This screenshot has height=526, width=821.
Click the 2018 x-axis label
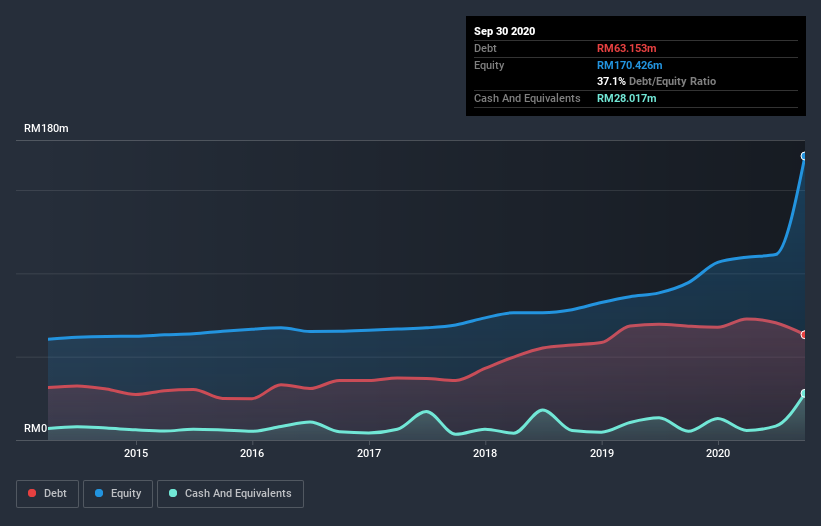tap(485, 453)
